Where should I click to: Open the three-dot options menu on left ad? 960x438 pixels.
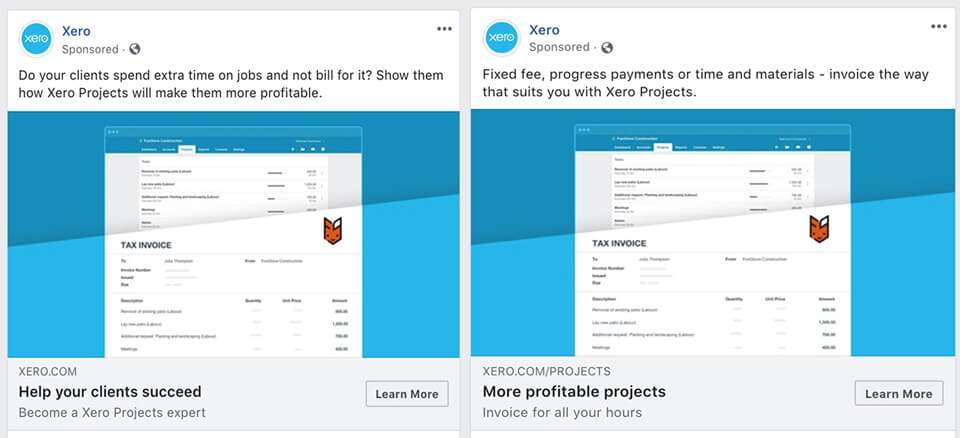click(444, 29)
